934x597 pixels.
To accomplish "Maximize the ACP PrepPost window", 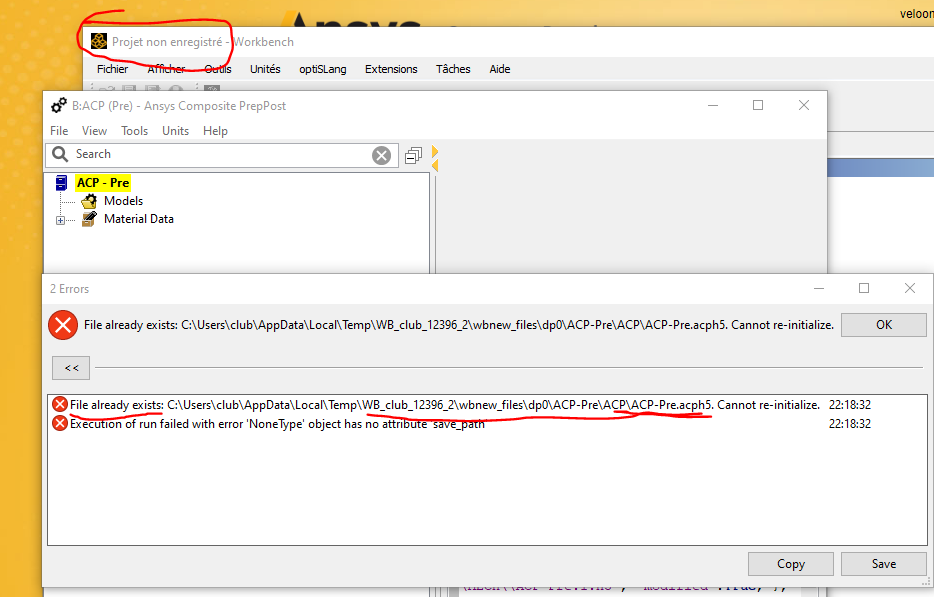I will coord(758,105).
